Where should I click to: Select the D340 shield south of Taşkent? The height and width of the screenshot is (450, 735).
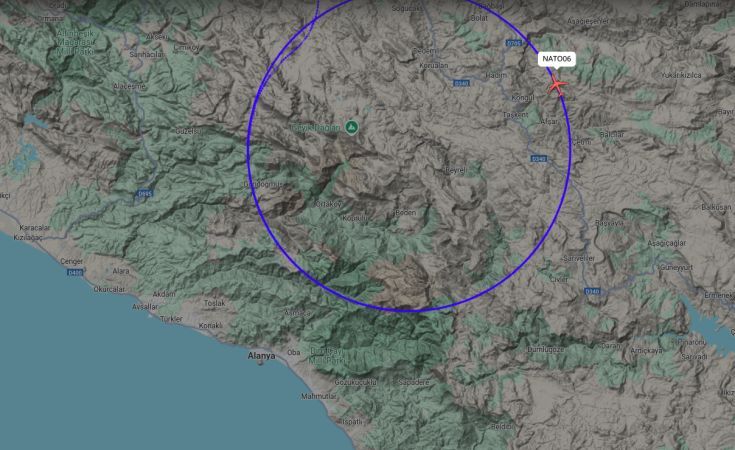[539, 159]
